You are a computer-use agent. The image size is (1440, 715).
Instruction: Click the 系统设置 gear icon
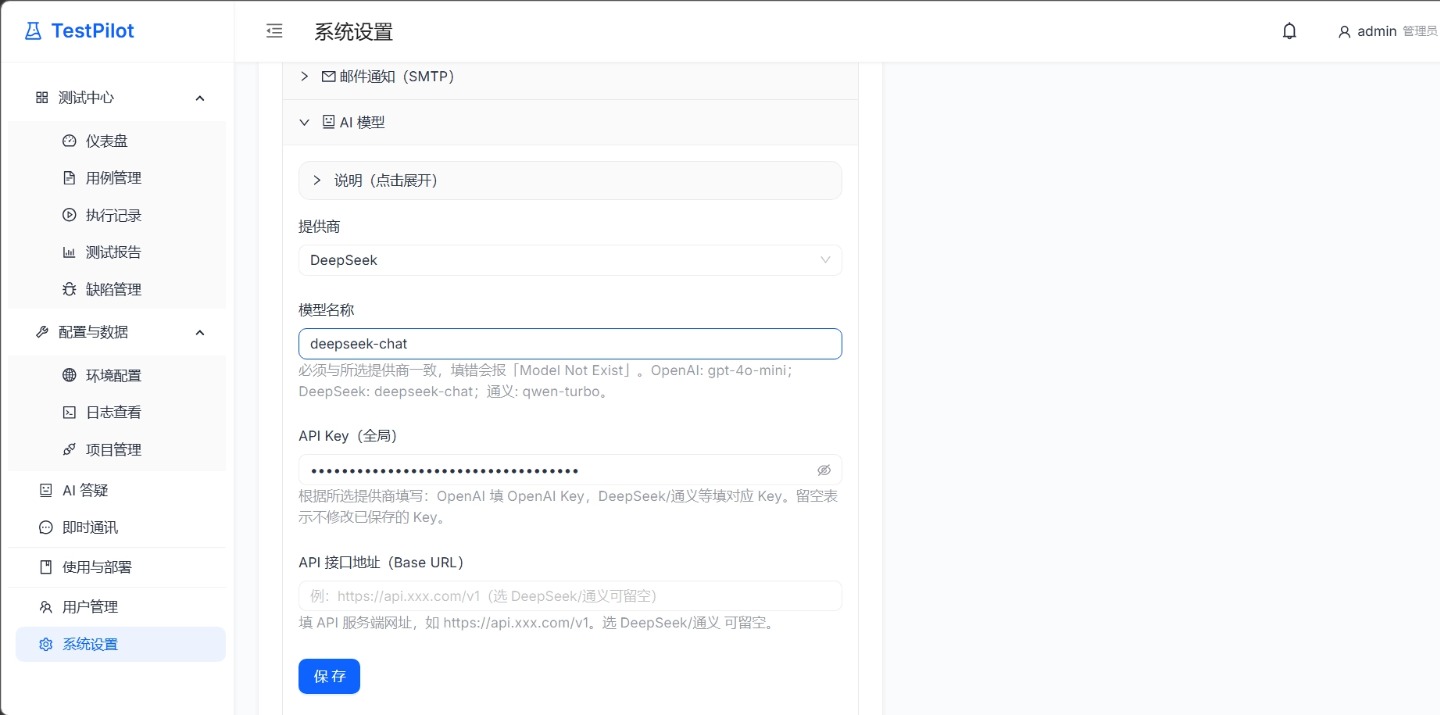(46, 644)
